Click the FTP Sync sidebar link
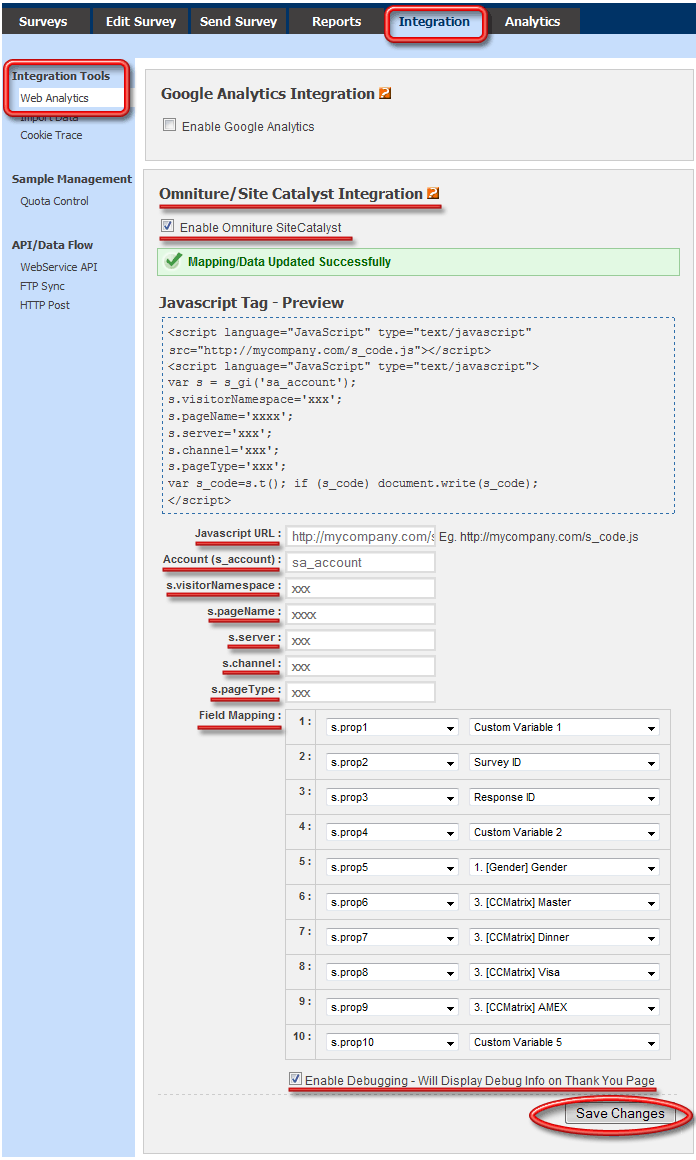This screenshot has height=1160, width=696. click(x=42, y=286)
